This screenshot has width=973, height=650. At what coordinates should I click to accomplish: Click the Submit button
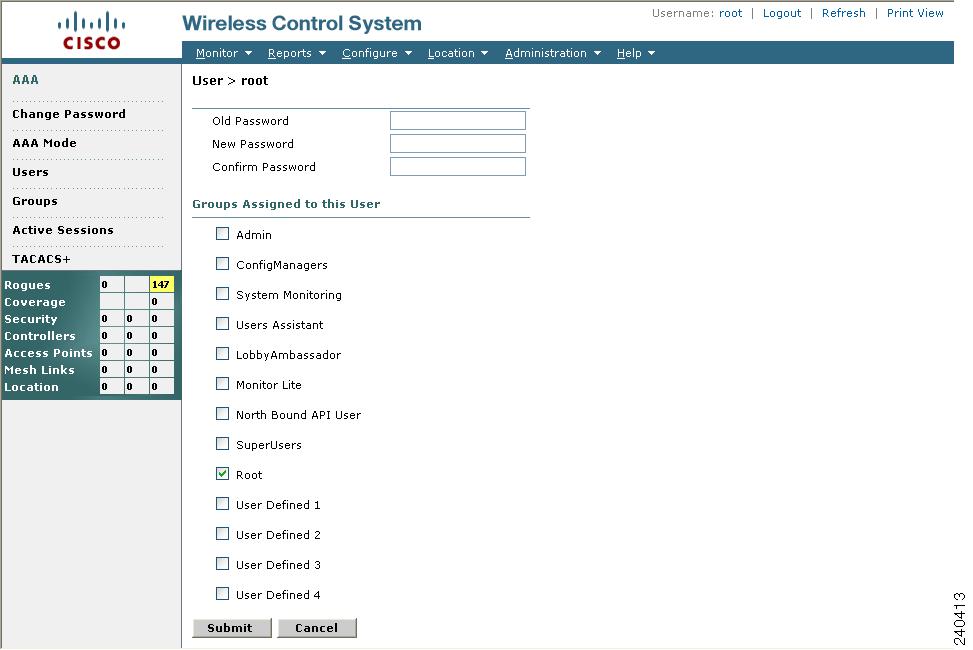(x=231, y=628)
